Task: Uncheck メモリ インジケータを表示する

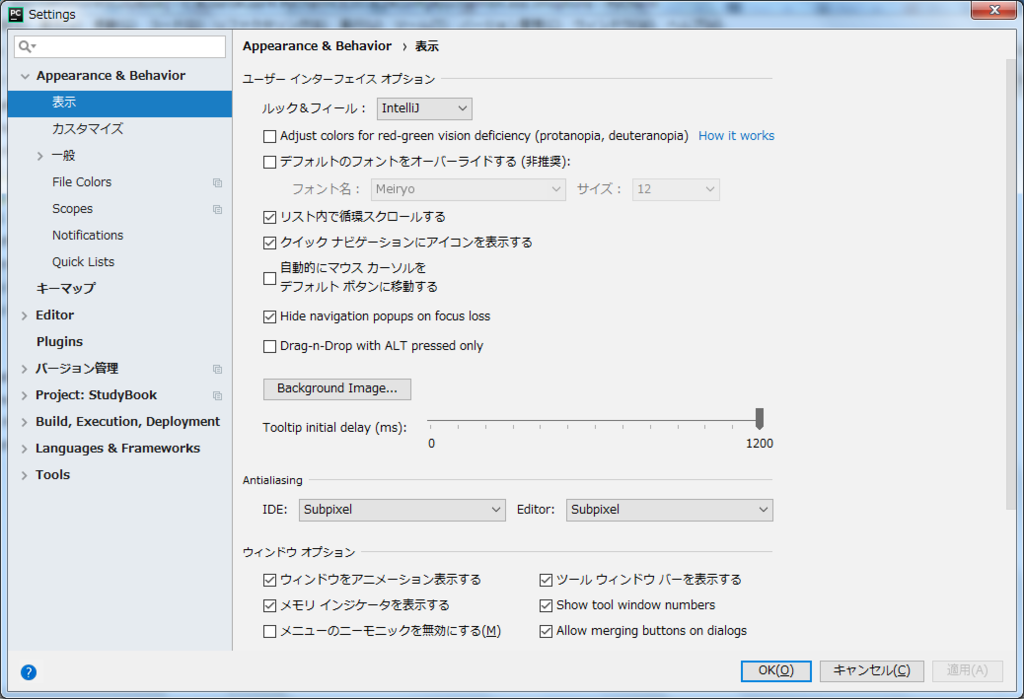Action: 269,606
